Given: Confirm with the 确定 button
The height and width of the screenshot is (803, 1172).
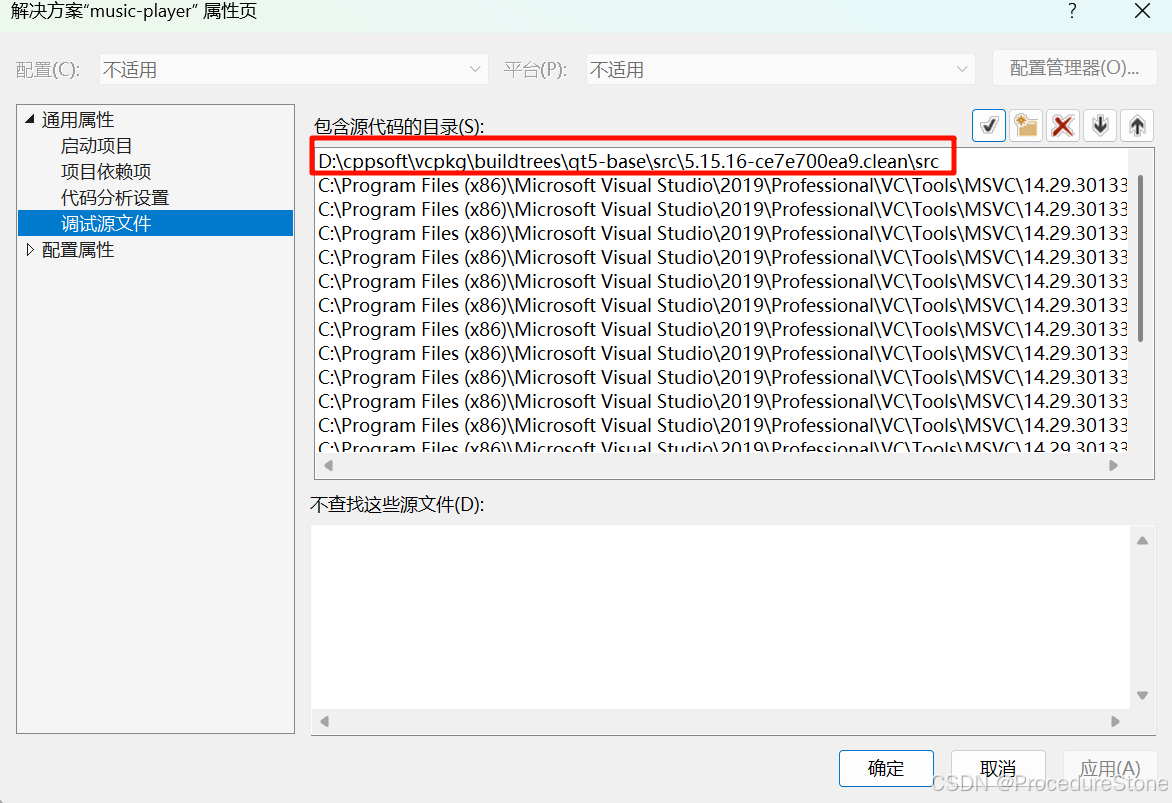Looking at the screenshot, I should (x=886, y=768).
